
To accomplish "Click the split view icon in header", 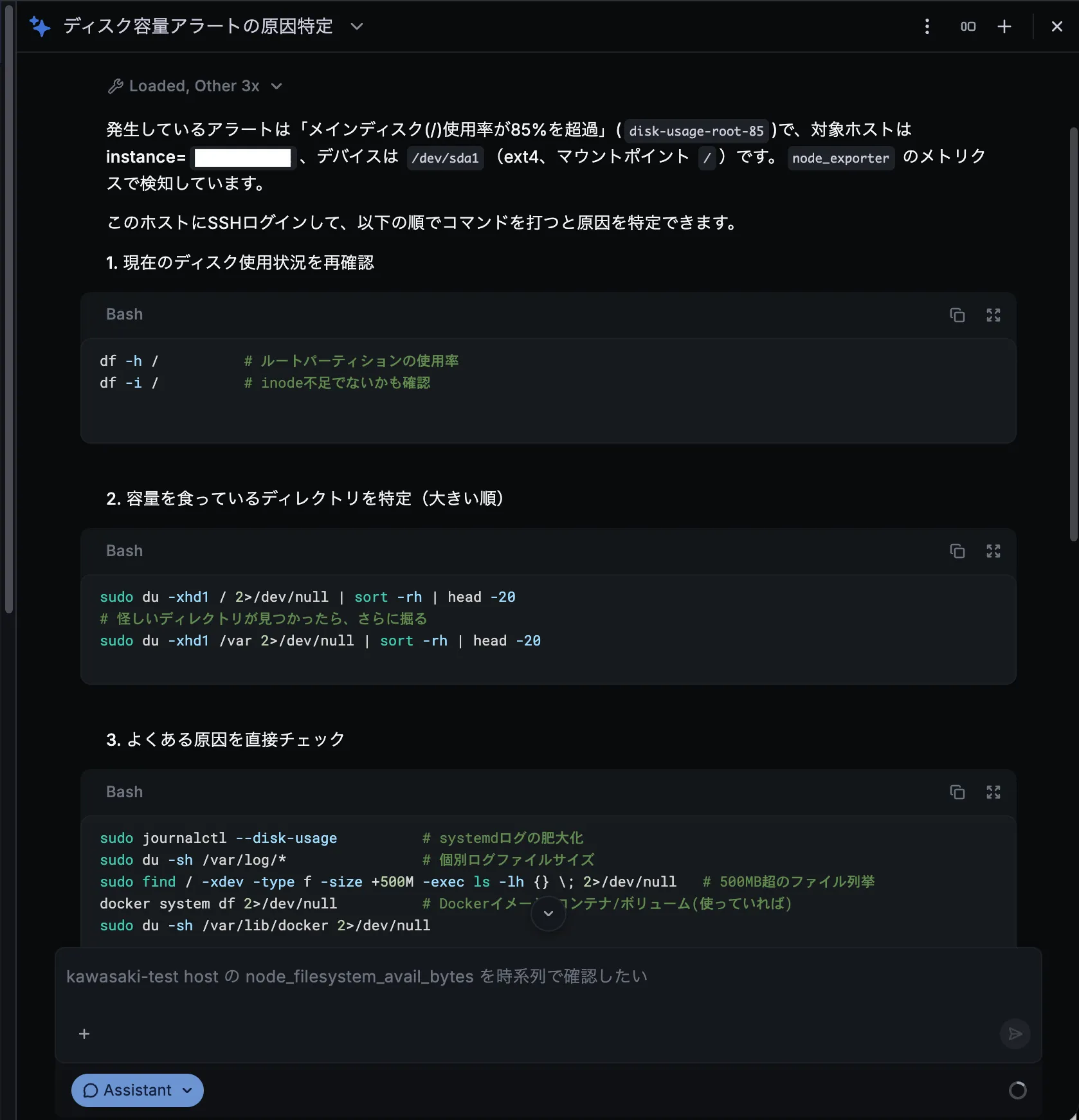I will tap(968, 26).
